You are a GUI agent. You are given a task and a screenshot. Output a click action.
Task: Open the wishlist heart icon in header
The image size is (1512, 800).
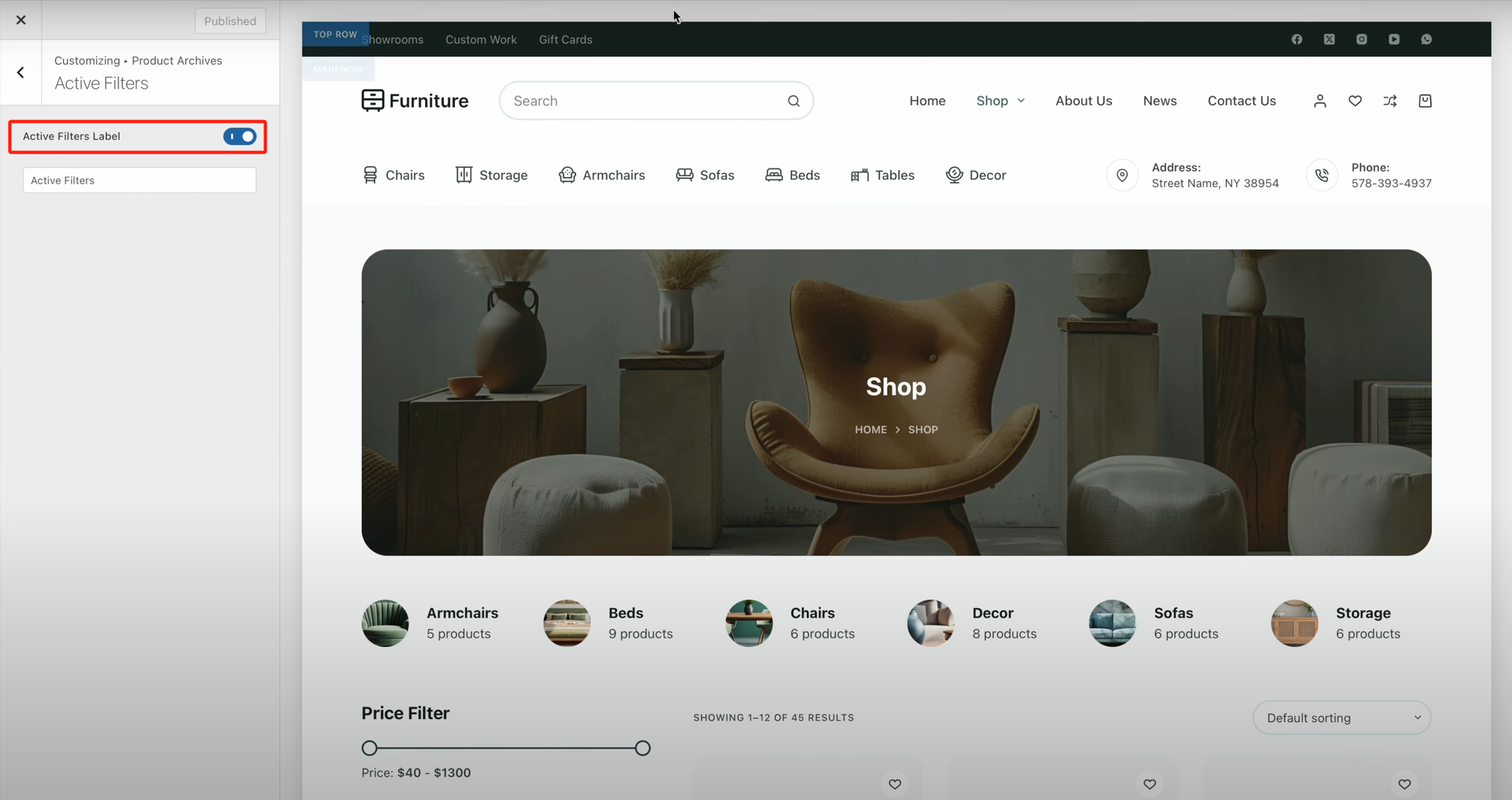1355,101
